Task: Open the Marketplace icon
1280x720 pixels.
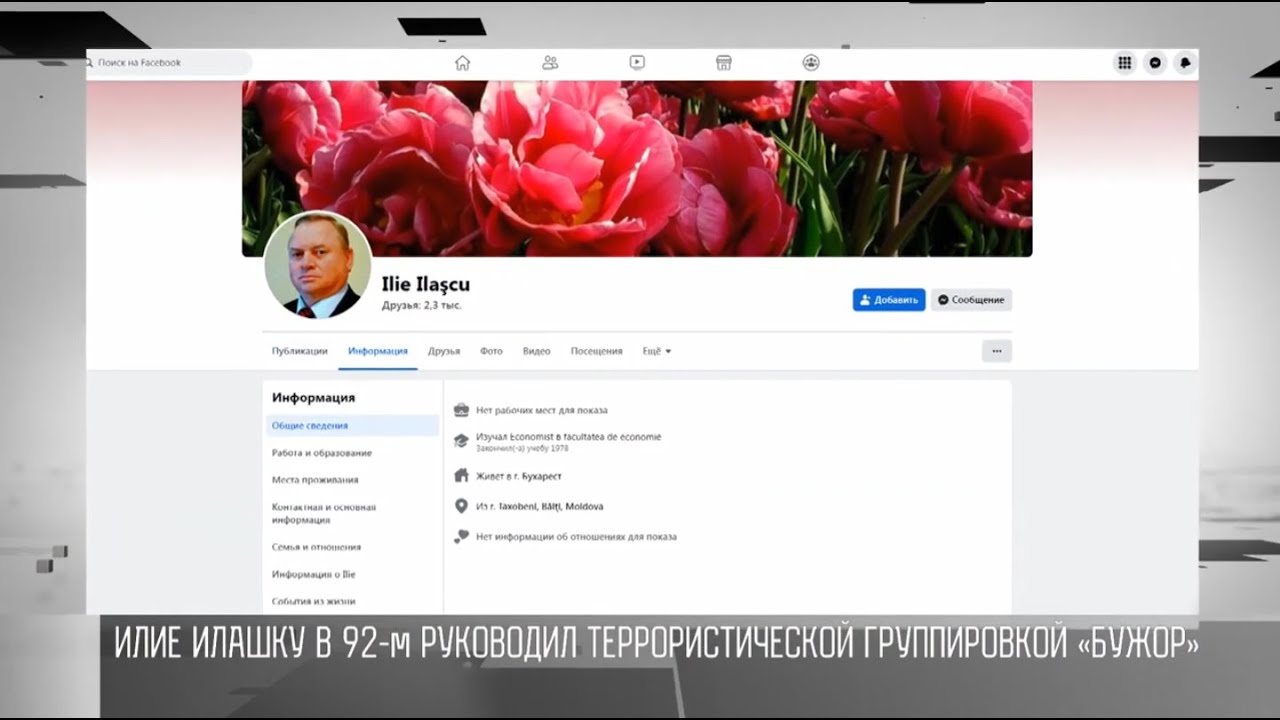Action: 723,61
